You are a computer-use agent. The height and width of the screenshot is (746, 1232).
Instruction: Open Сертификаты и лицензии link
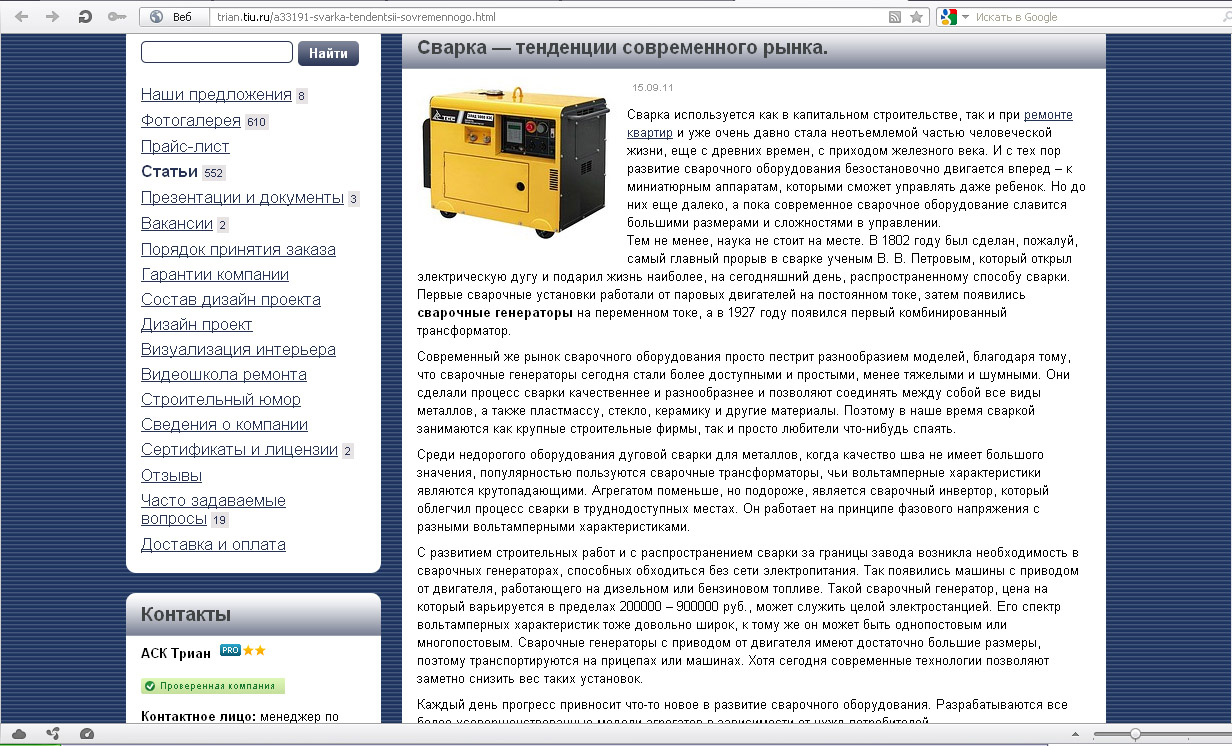pos(240,450)
